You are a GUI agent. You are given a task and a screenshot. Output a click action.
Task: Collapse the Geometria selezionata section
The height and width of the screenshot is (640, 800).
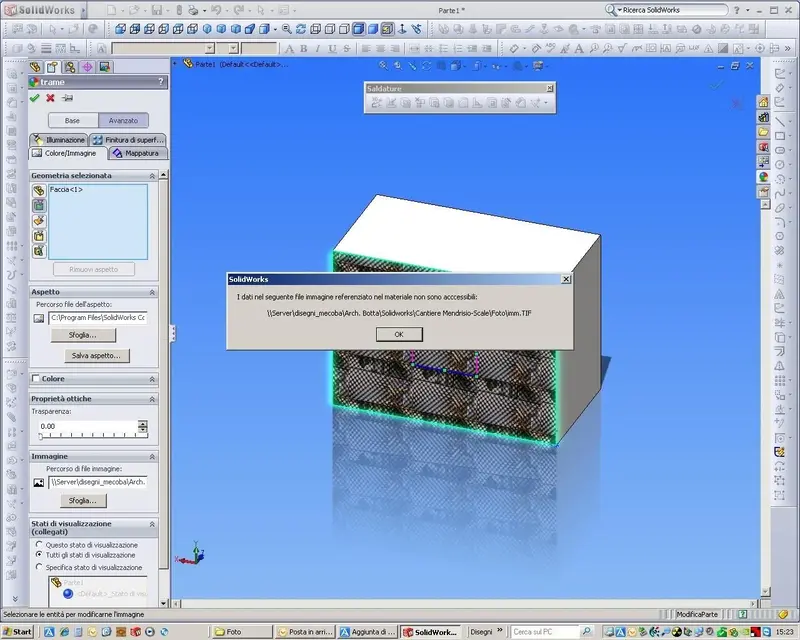152,176
